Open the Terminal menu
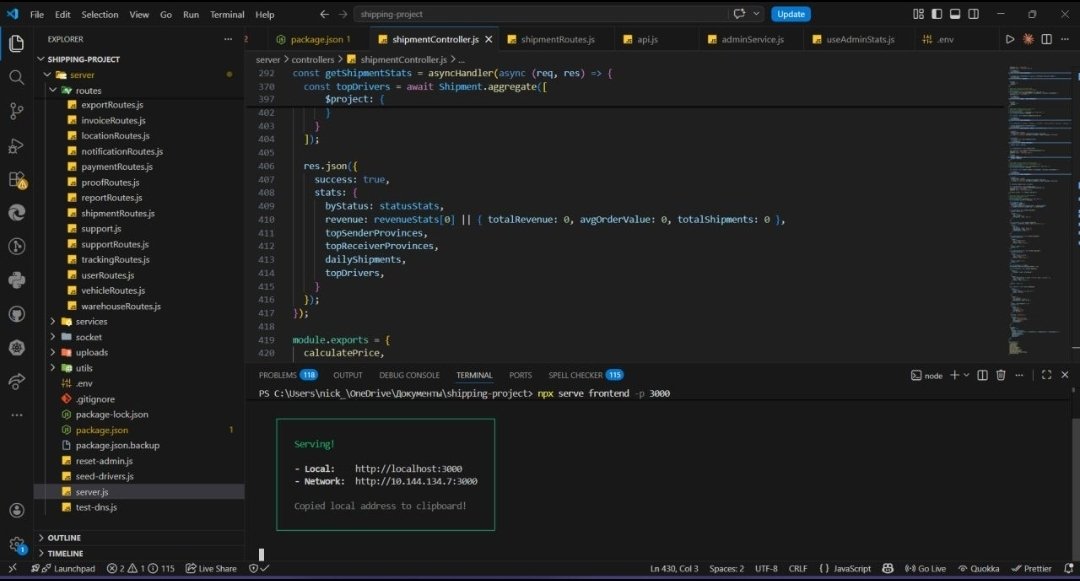This screenshot has height=581, width=1080. tap(227, 14)
